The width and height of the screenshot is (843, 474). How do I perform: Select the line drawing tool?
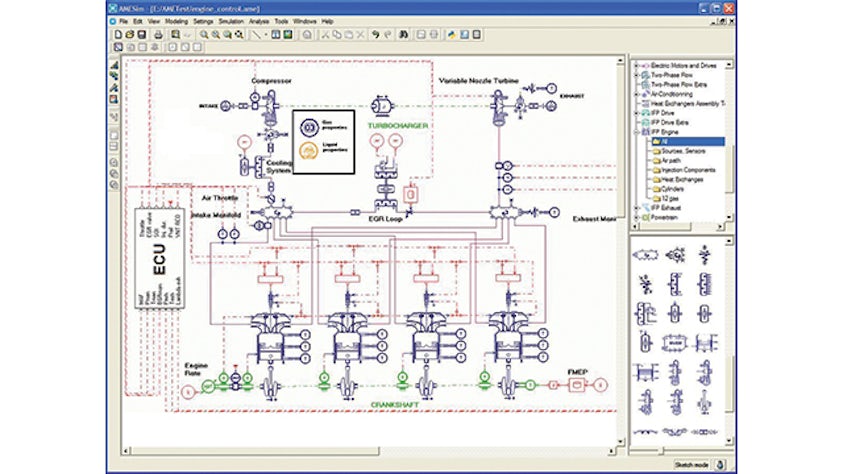256,34
